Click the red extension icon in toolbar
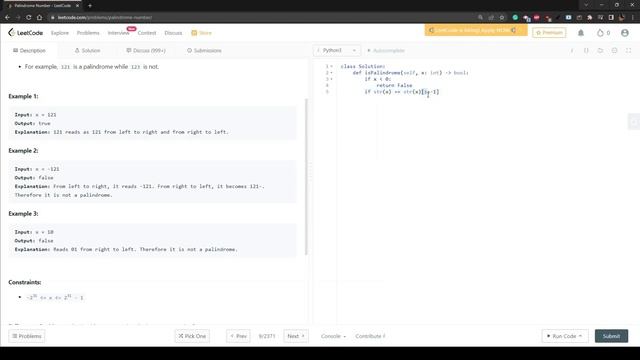 click(536, 18)
